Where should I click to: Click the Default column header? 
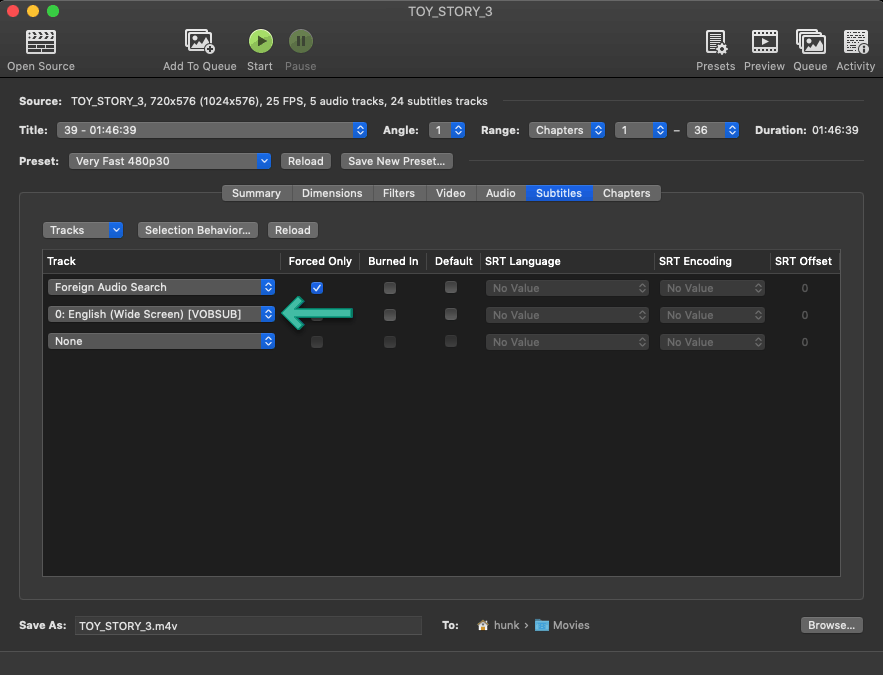pyautogui.click(x=453, y=261)
